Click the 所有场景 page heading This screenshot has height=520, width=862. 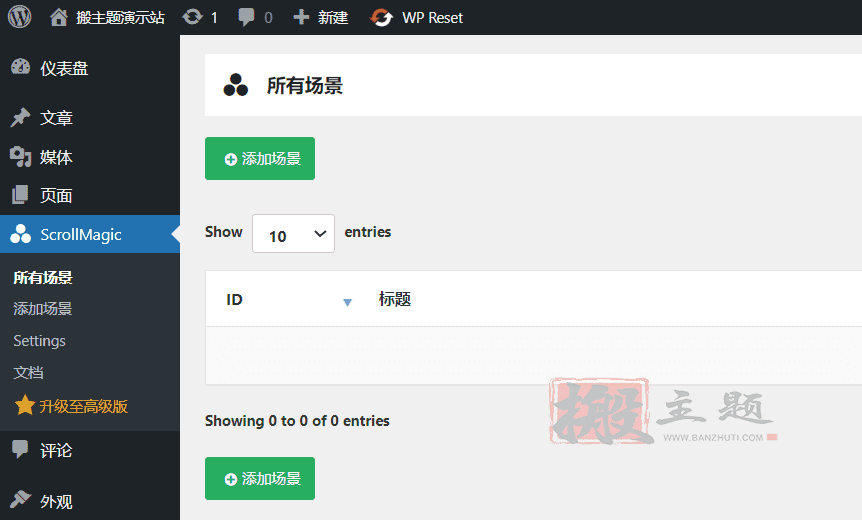(305, 86)
